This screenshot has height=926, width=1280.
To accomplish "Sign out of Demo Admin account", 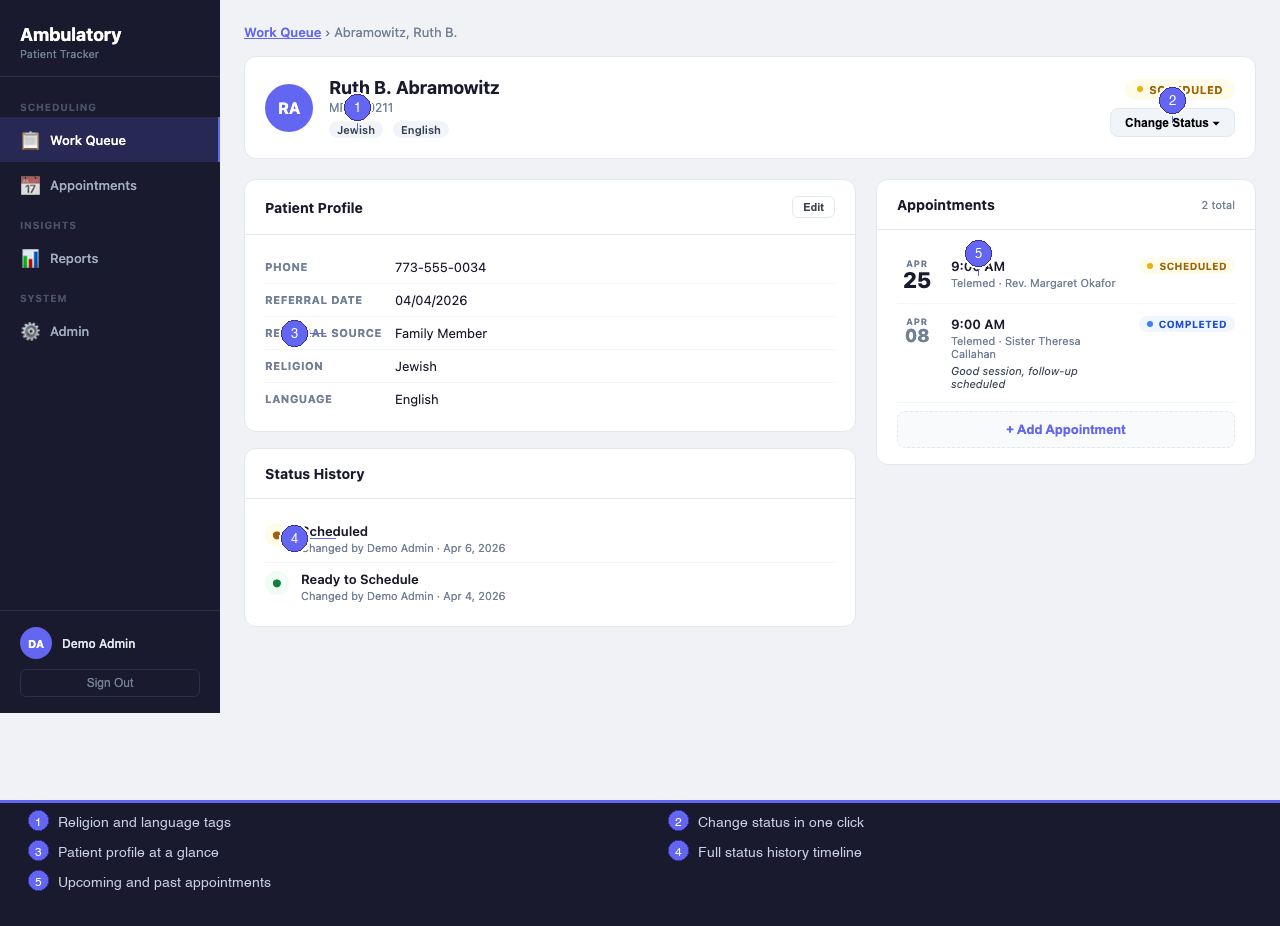I will coord(110,683).
